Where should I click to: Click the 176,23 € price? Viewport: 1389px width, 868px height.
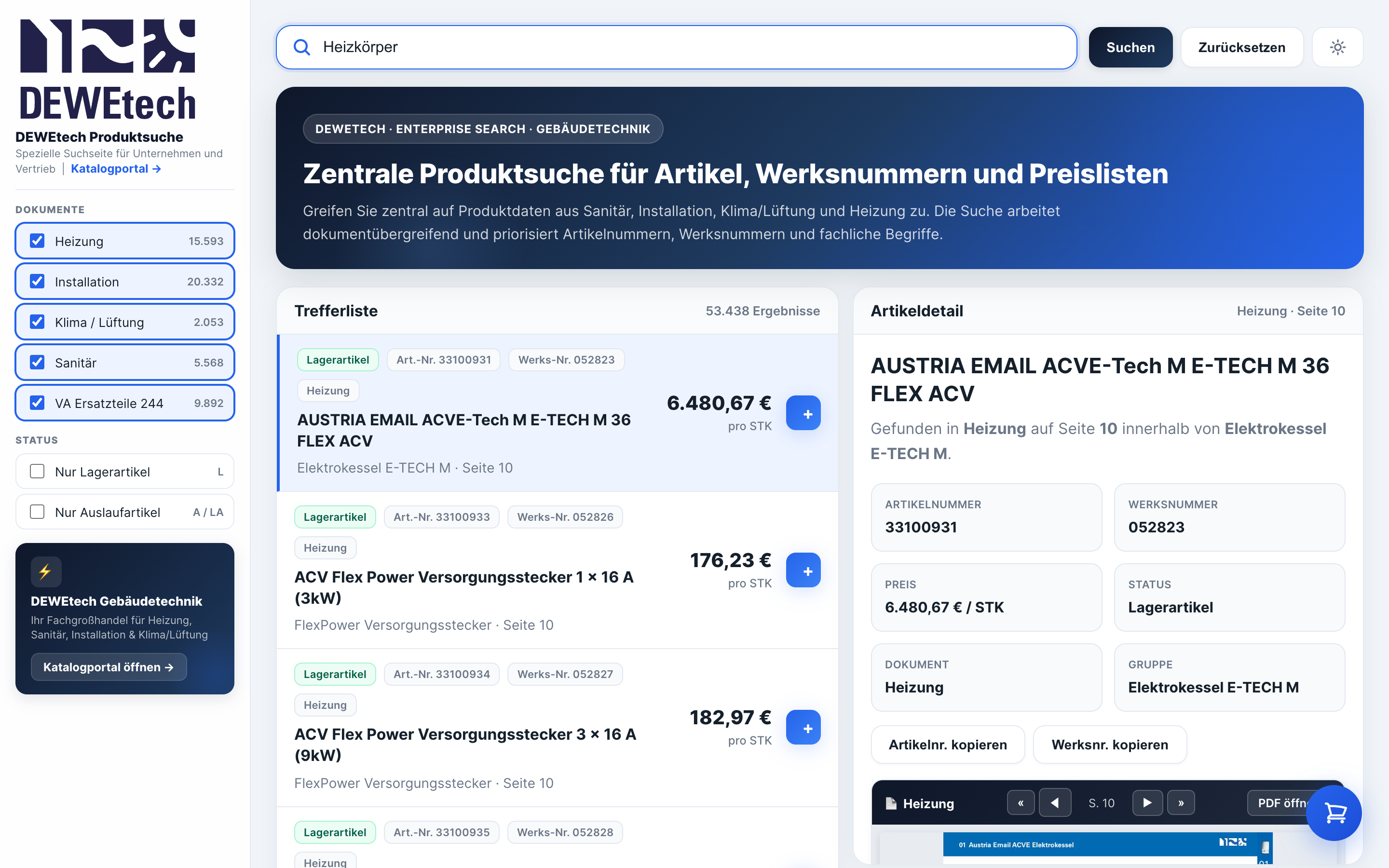click(x=731, y=560)
